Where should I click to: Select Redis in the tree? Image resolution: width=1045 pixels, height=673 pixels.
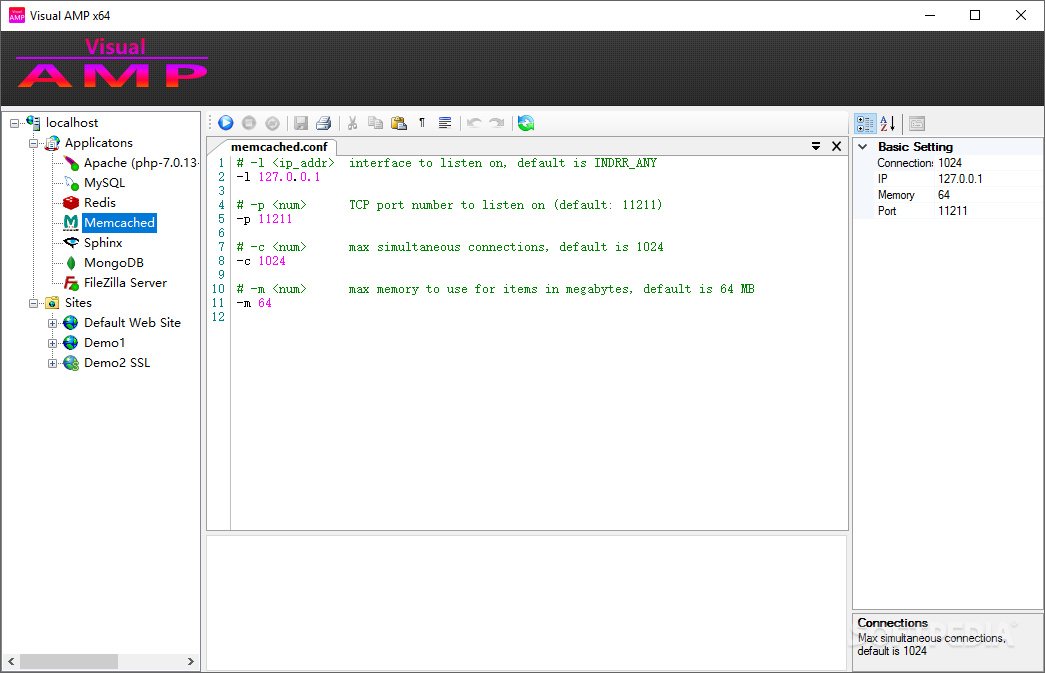tap(100, 203)
